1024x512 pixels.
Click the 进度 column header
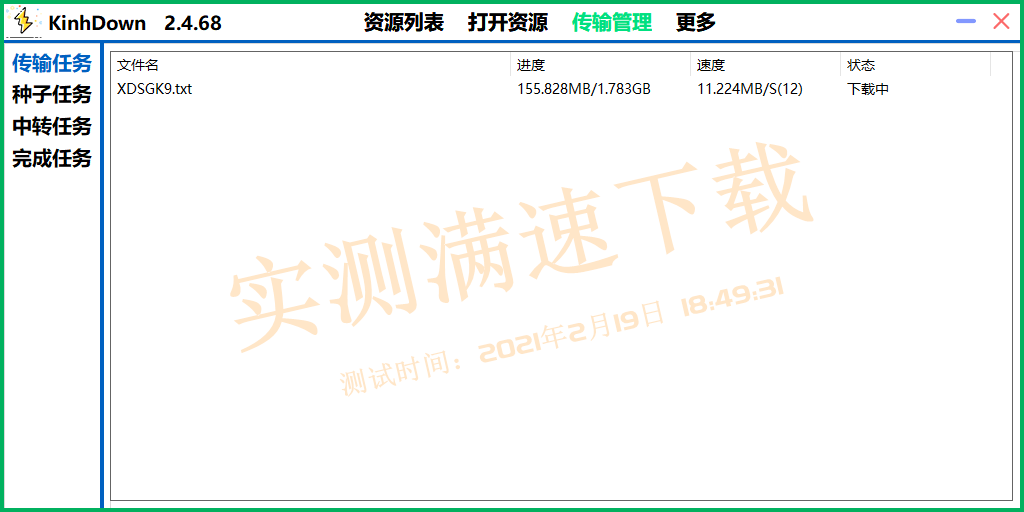[x=531, y=65]
